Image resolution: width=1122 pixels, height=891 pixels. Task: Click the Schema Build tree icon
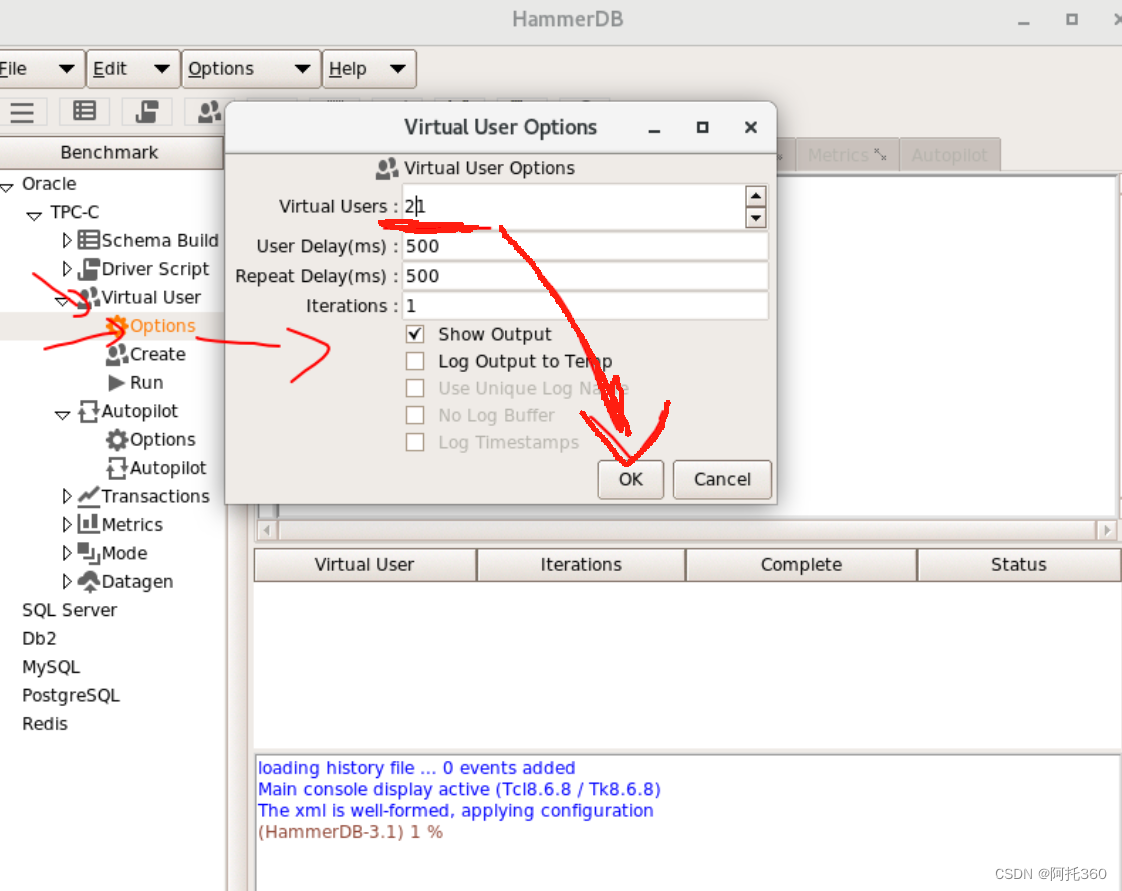pos(89,240)
